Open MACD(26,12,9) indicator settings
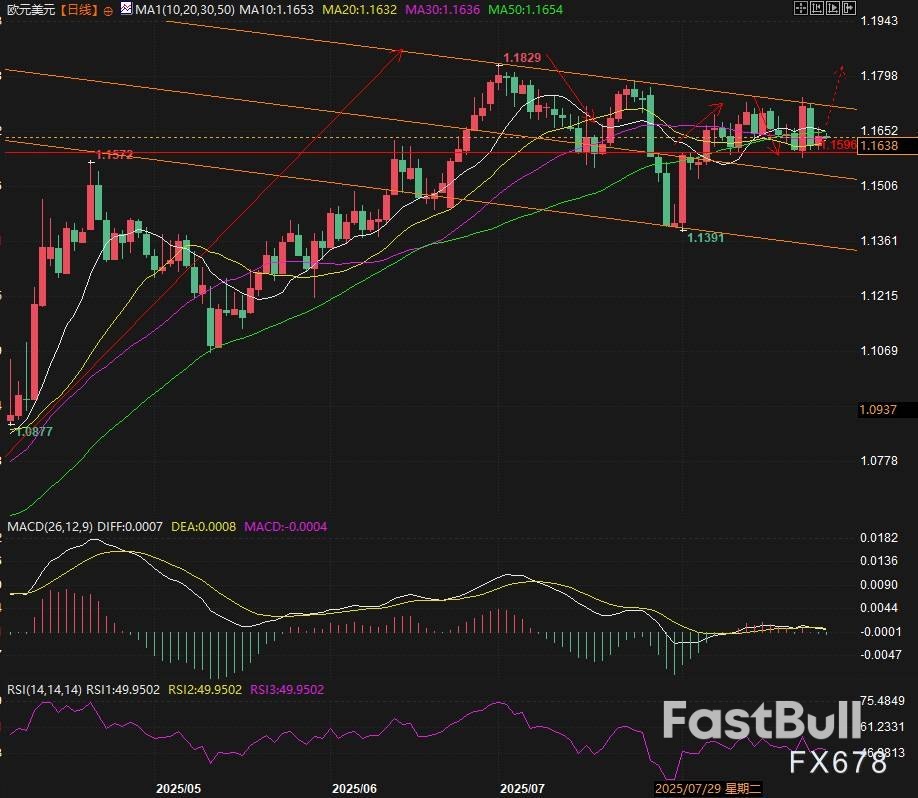The width and height of the screenshot is (918, 798). (x=48, y=526)
